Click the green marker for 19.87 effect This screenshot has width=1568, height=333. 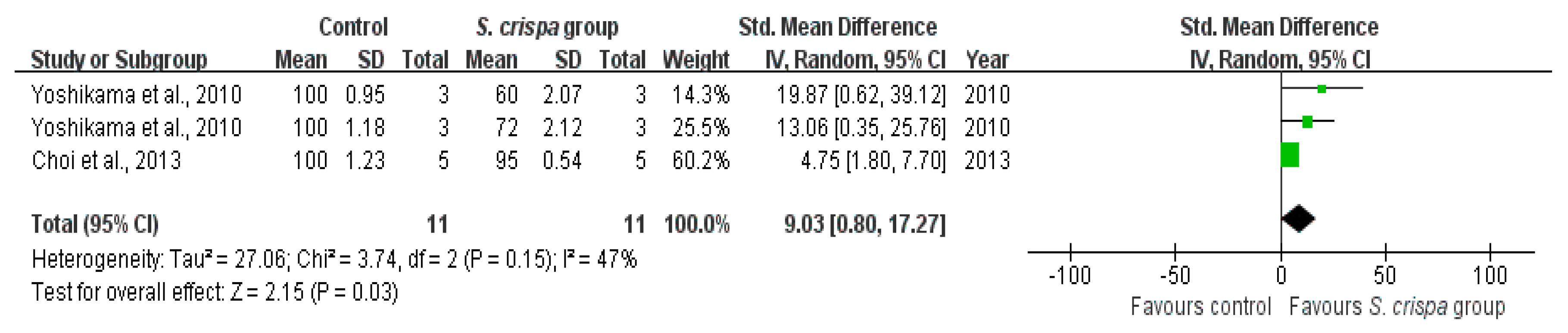[x=1322, y=89]
